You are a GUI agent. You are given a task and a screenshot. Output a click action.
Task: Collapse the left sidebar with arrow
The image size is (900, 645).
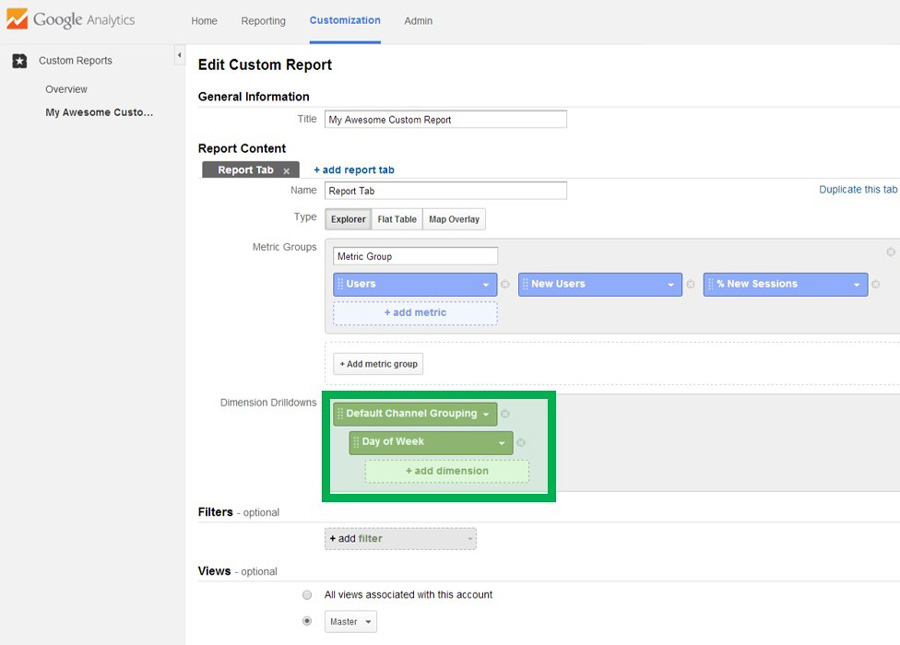(179, 55)
